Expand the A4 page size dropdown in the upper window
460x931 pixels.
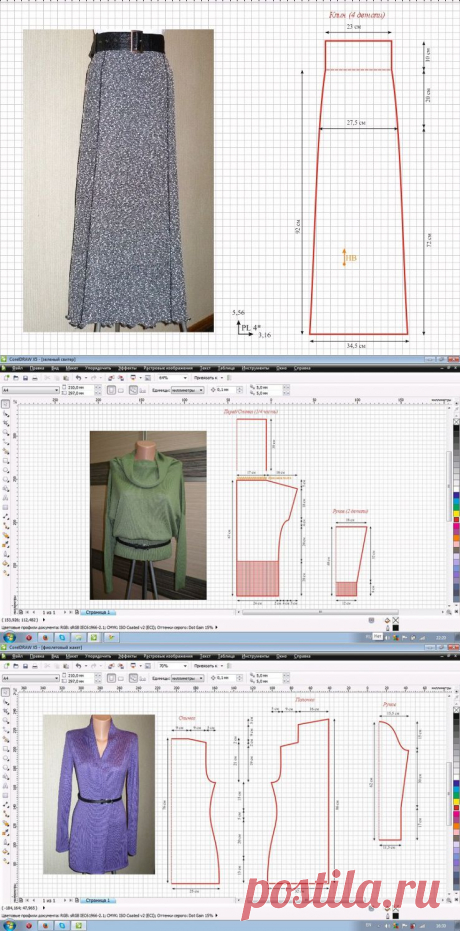31,390
